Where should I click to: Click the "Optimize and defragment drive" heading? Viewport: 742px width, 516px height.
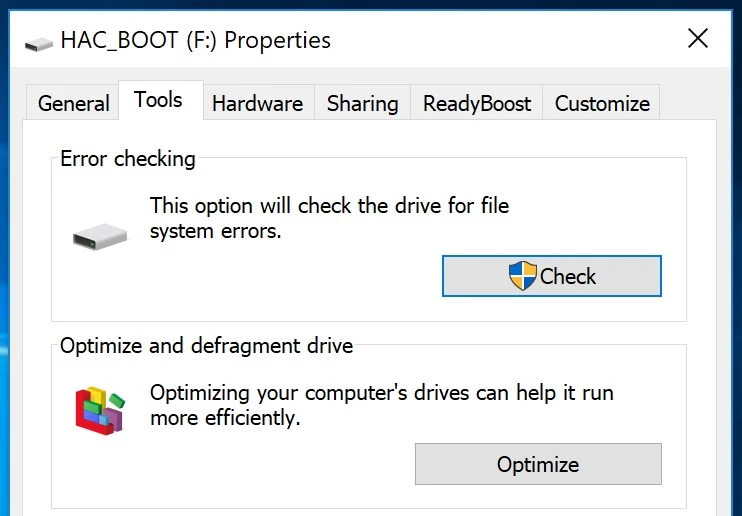(206, 346)
